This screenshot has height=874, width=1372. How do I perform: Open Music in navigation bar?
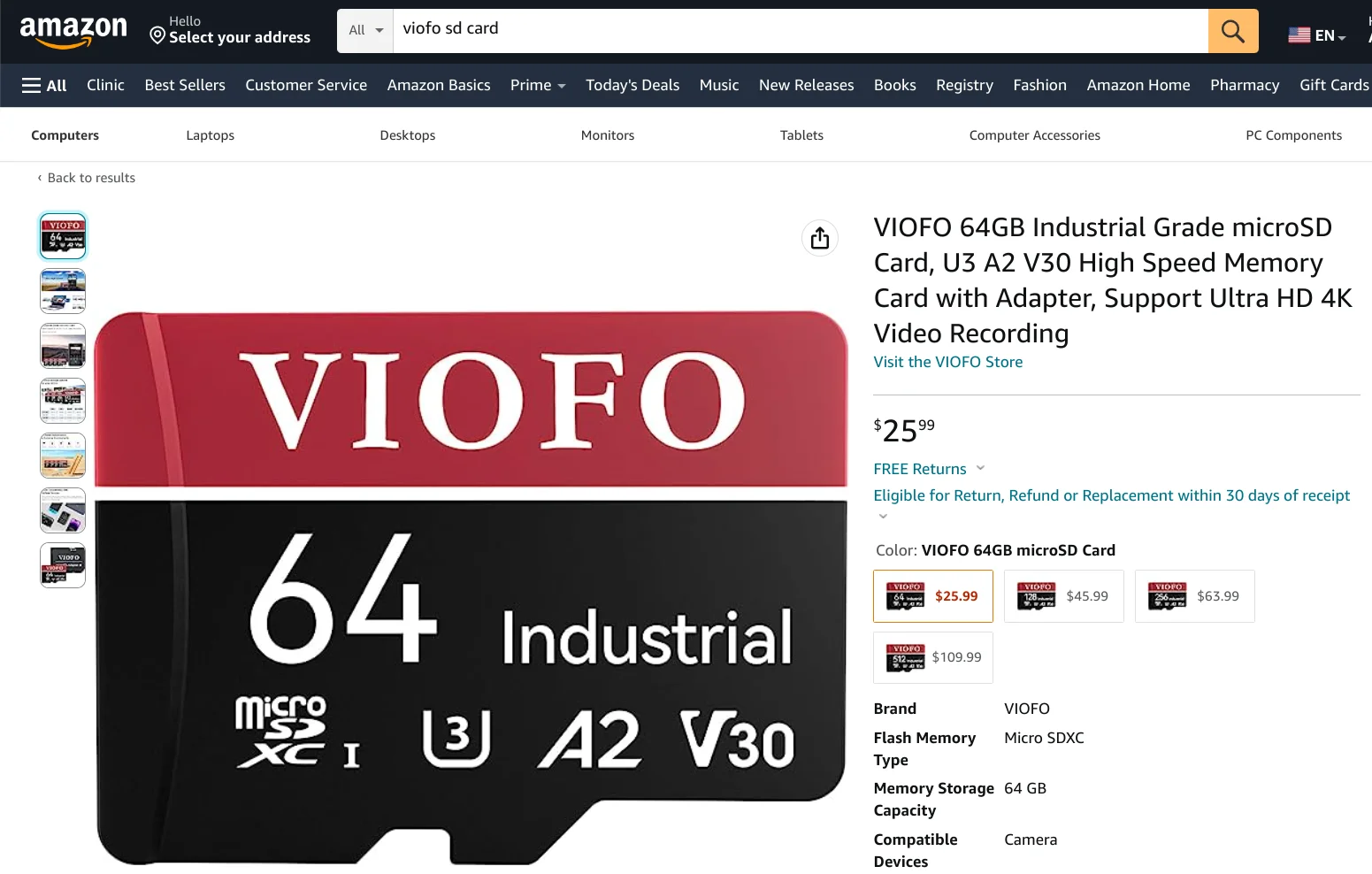(x=719, y=85)
